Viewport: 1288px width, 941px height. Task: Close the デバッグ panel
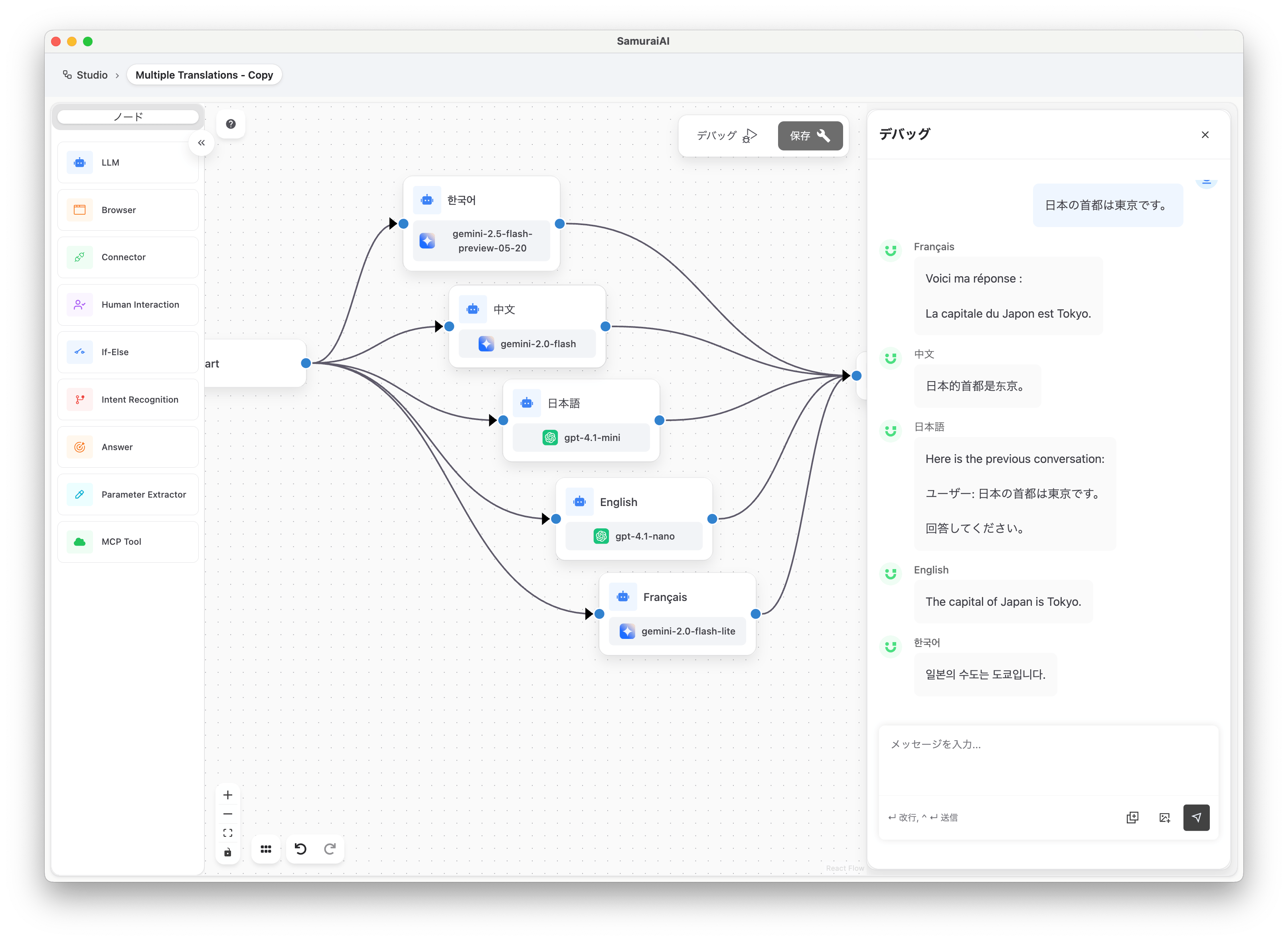click(x=1205, y=135)
